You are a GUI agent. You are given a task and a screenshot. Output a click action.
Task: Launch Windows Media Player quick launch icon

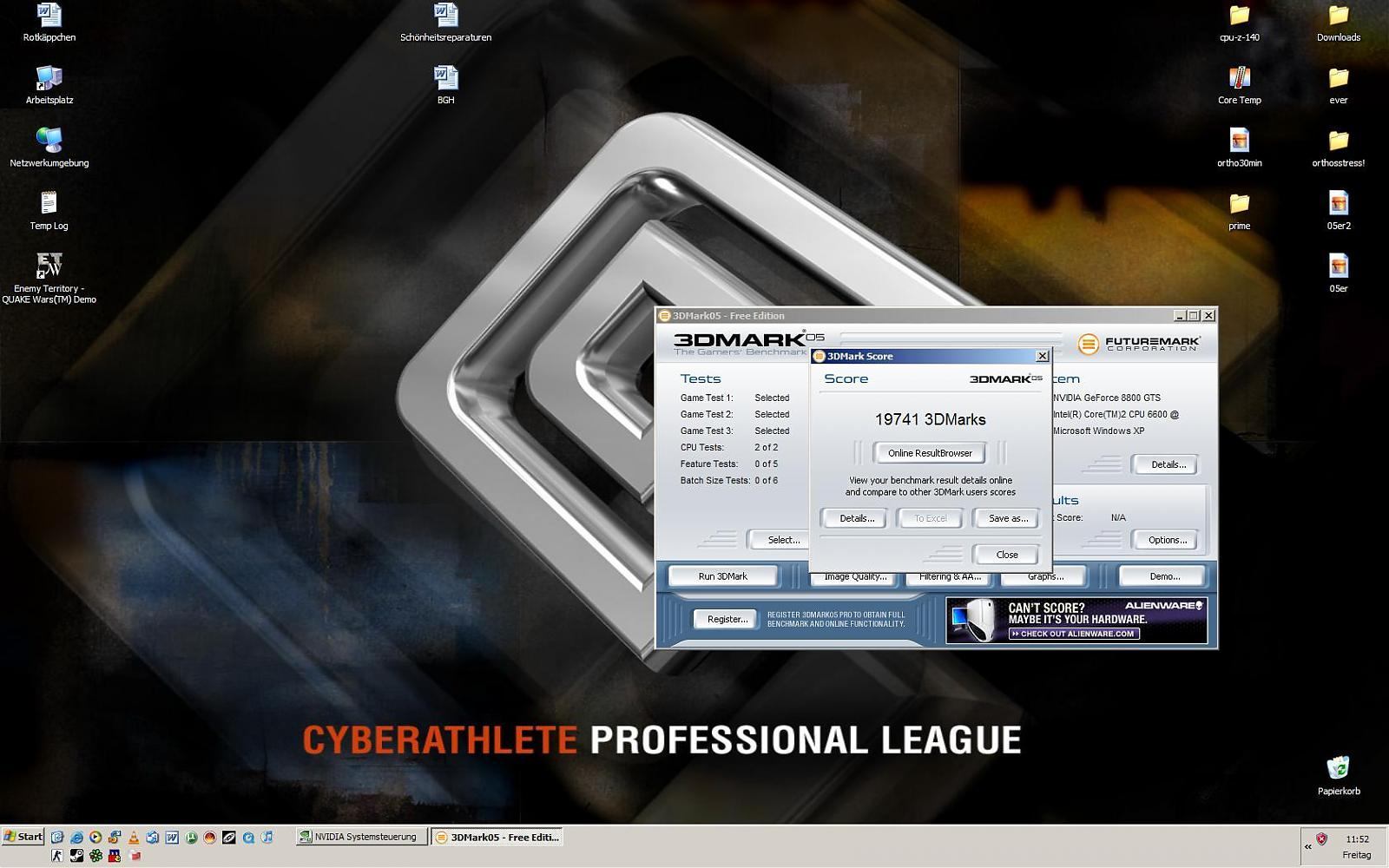(x=95, y=837)
